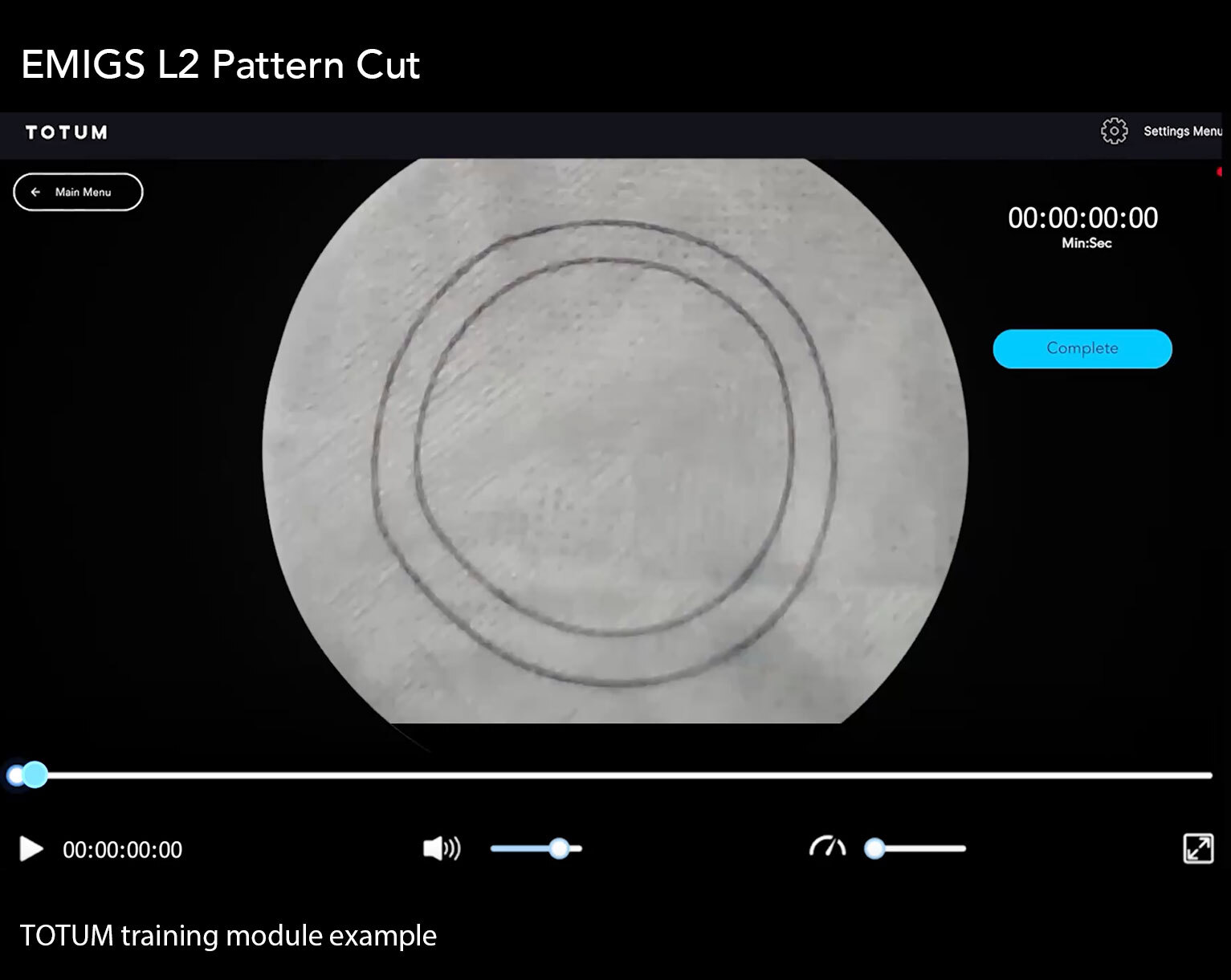Click the video progress scrubber handle
The width and height of the screenshot is (1231, 980).
34,775
